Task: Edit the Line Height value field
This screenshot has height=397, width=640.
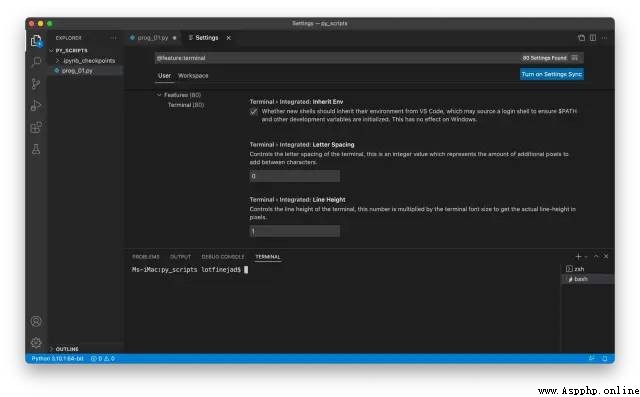Action: [295, 231]
